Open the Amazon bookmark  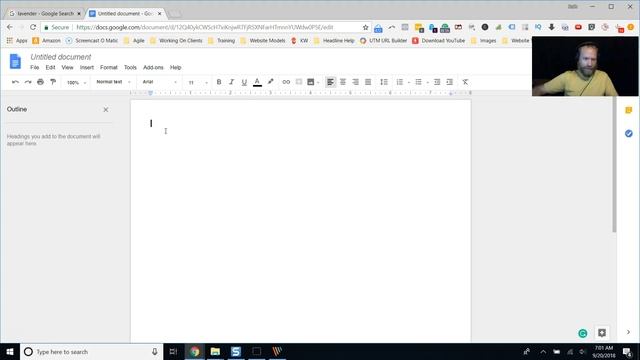[47, 41]
